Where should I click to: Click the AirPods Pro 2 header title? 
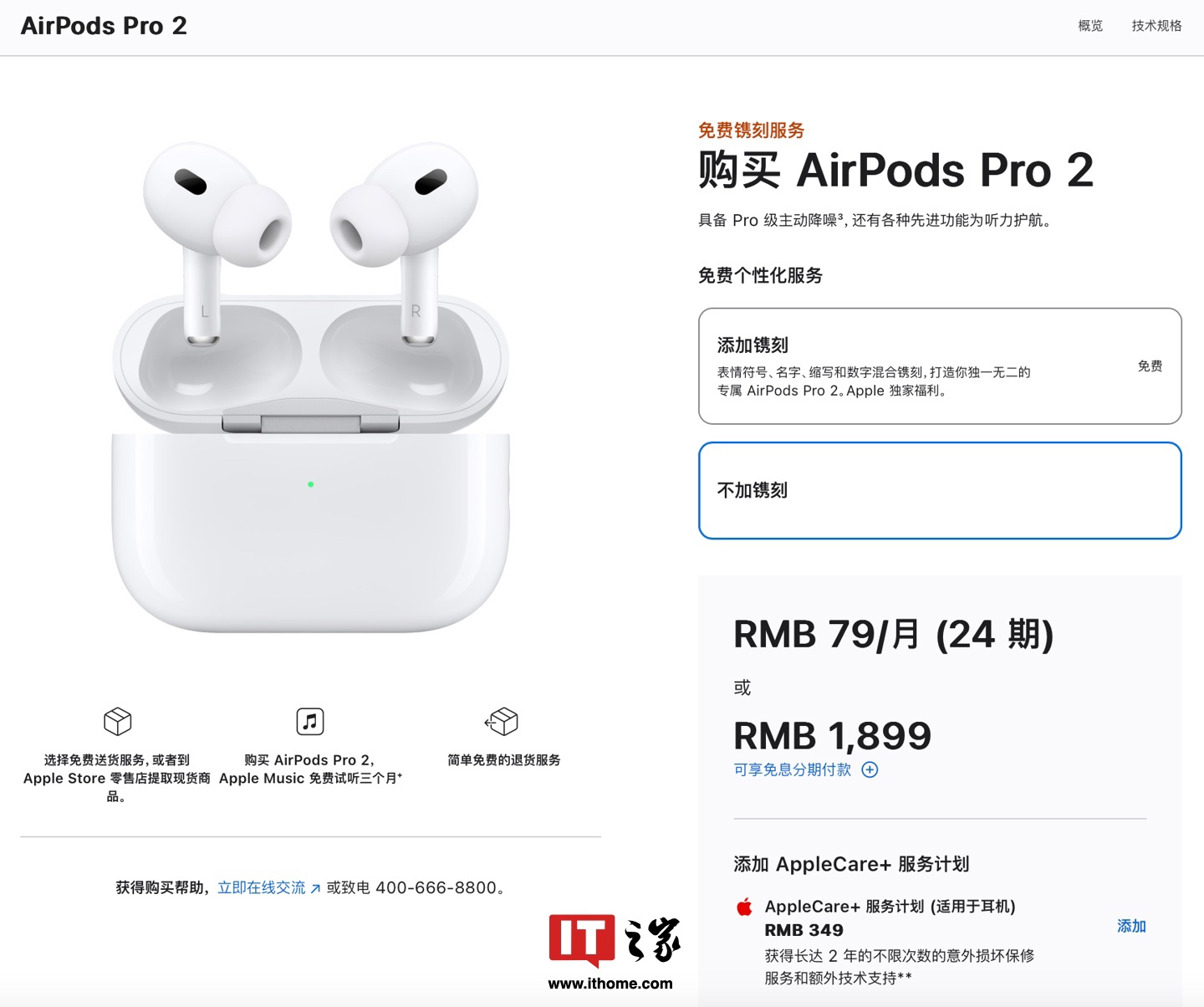click(x=104, y=26)
